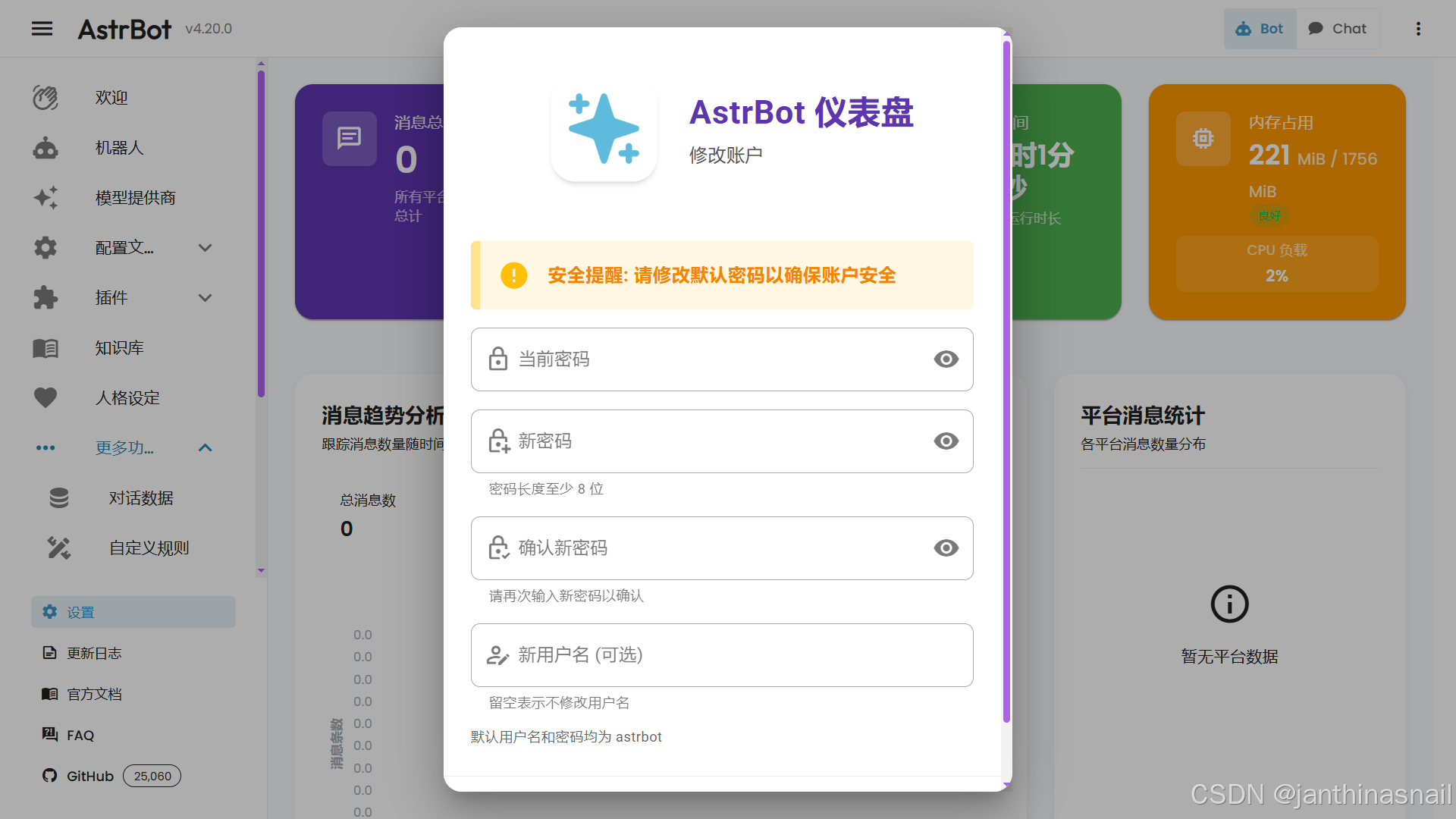The width and height of the screenshot is (1456, 819).
Task: Click the lock-plus icon in 新密码 field
Action: (499, 441)
